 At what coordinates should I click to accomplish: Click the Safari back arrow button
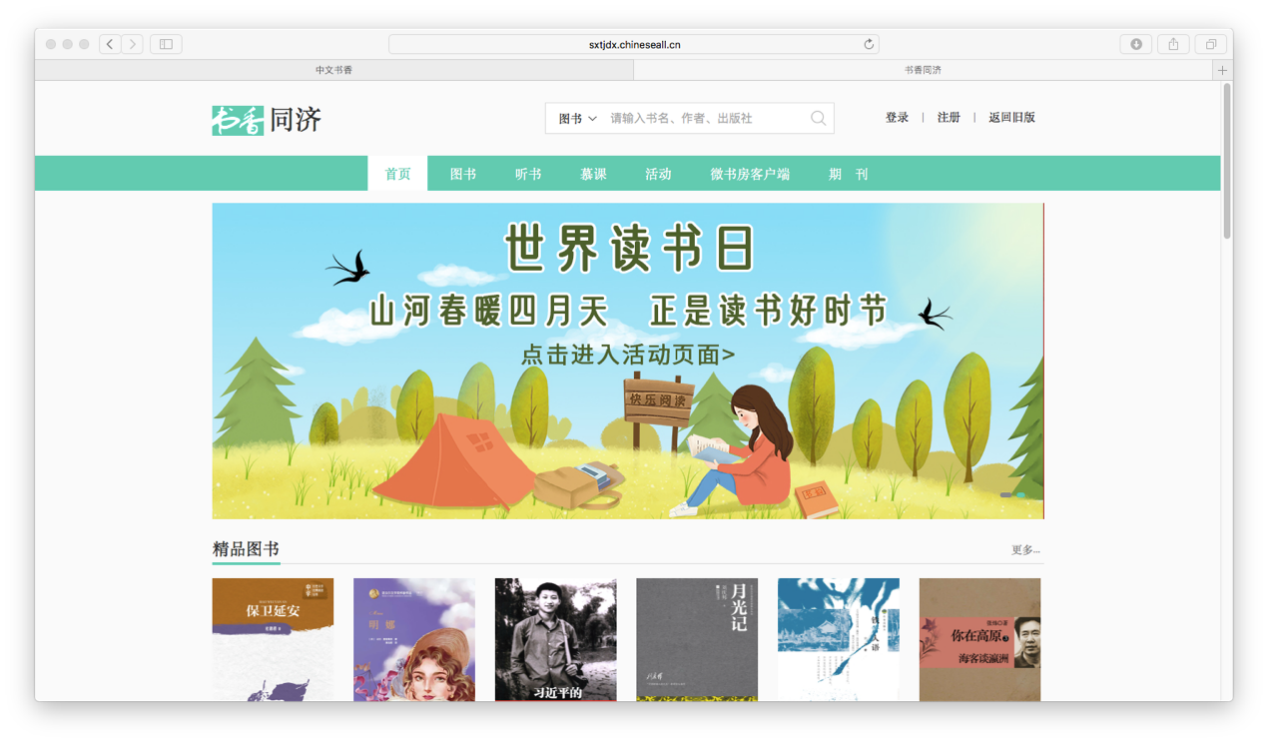[110, 44]
